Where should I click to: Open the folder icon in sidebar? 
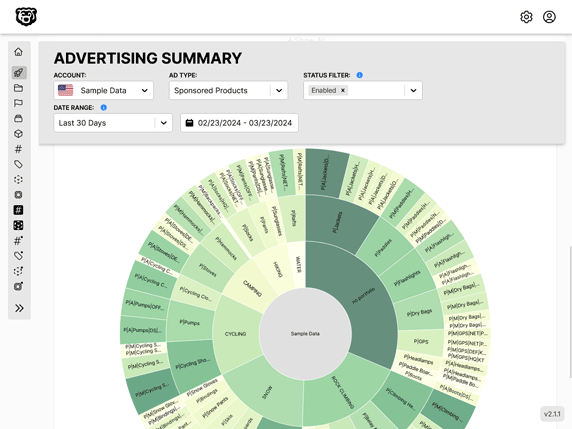point(19,88)
